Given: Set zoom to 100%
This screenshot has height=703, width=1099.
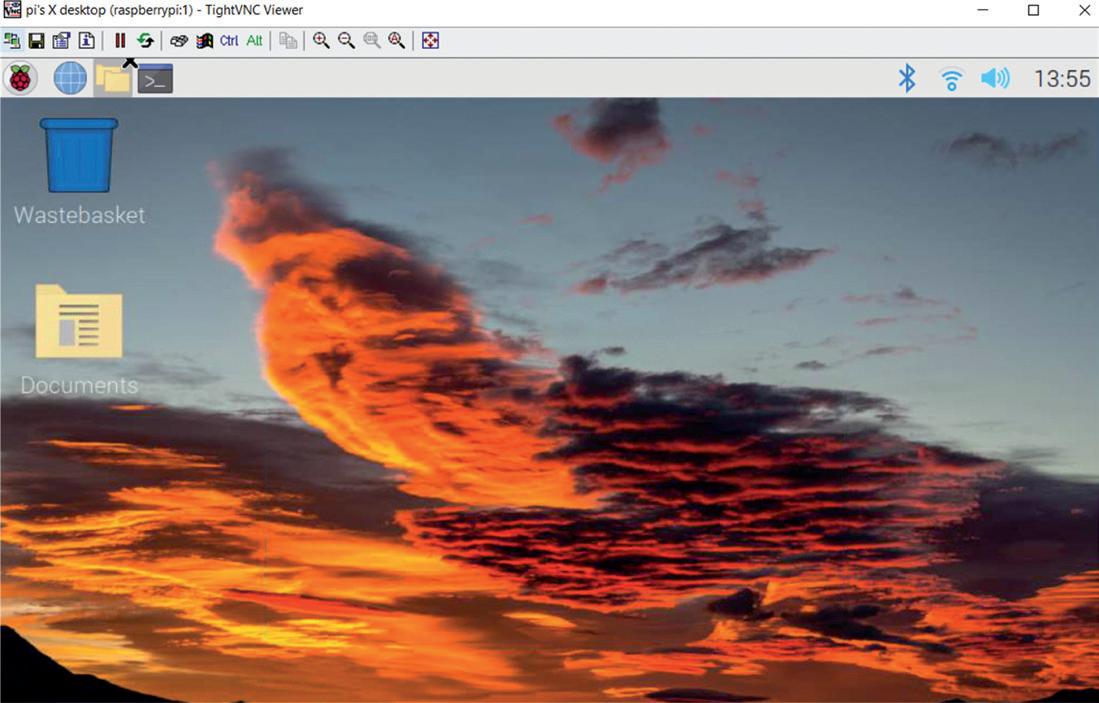Looking at the screenshot, I should 371,41.
